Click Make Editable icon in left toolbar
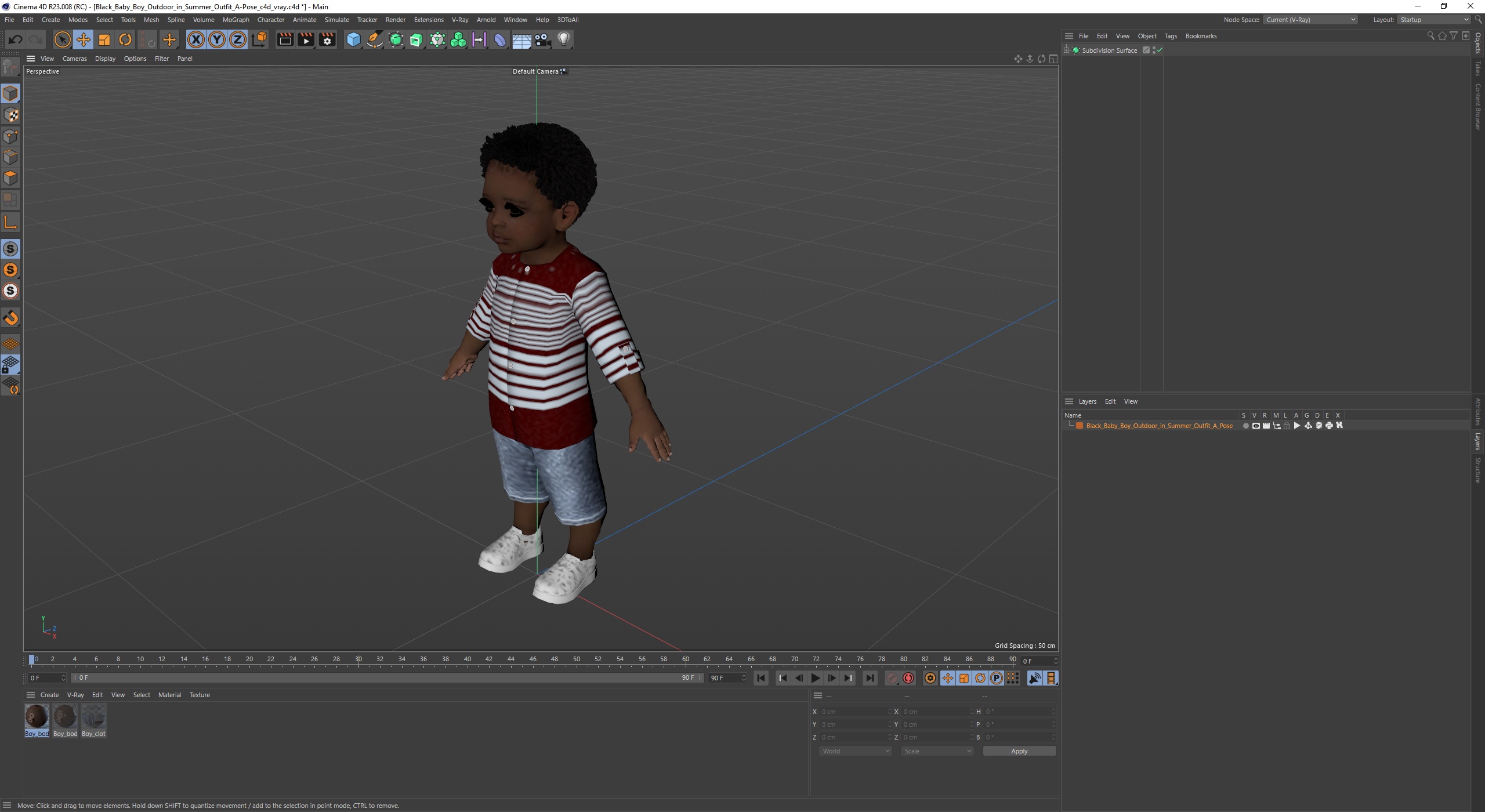The image size is (1485, 812). (10, 67)
